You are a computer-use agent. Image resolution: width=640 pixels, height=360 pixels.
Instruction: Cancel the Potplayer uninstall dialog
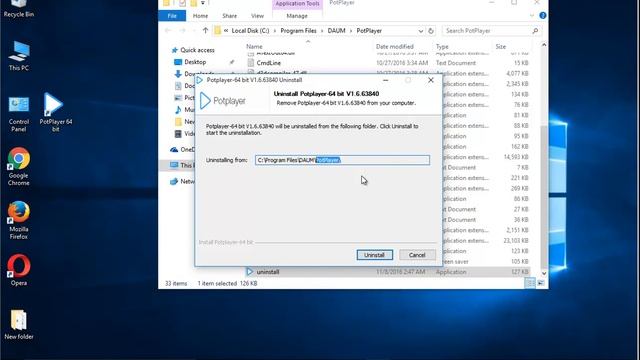417,255
